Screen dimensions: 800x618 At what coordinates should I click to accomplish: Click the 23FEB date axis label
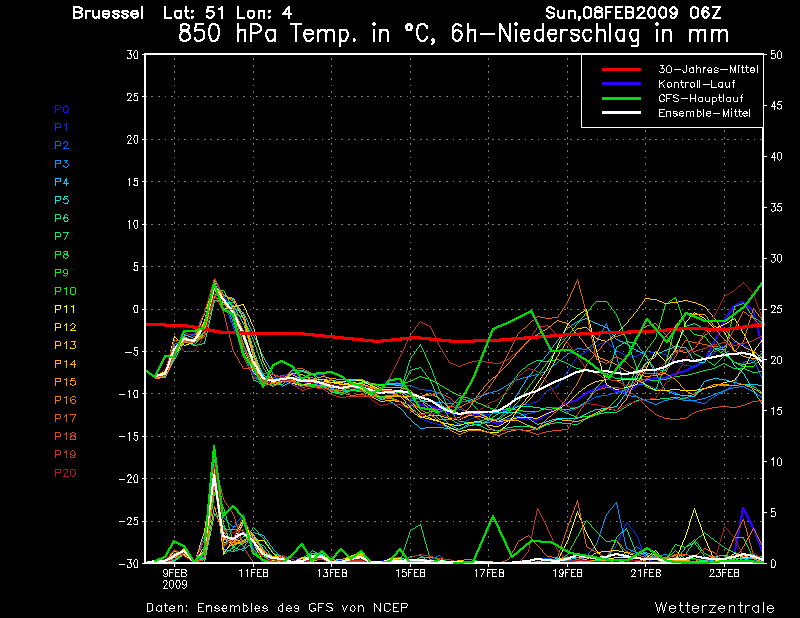[724, 573]
